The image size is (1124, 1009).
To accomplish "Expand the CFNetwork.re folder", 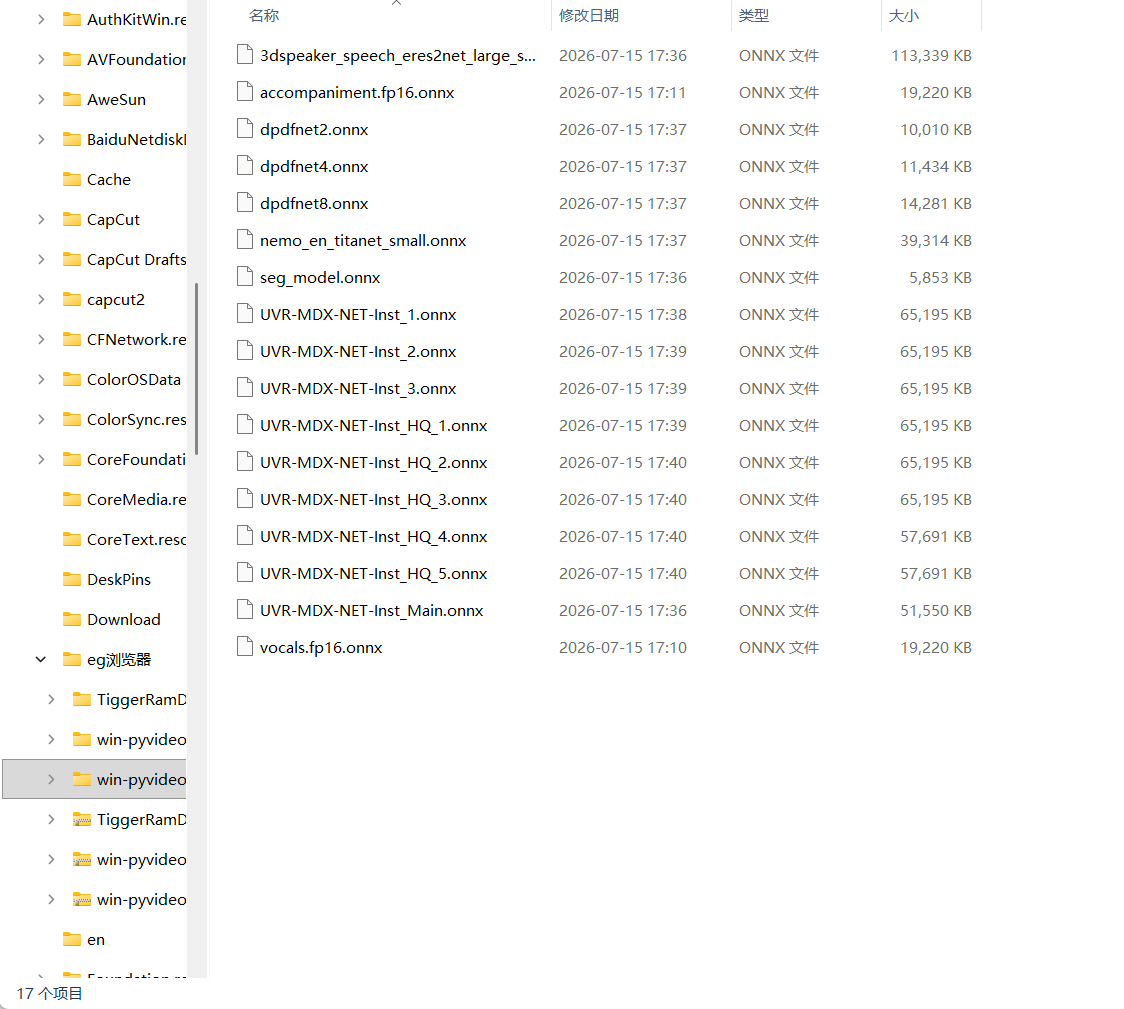I will 41,339.
